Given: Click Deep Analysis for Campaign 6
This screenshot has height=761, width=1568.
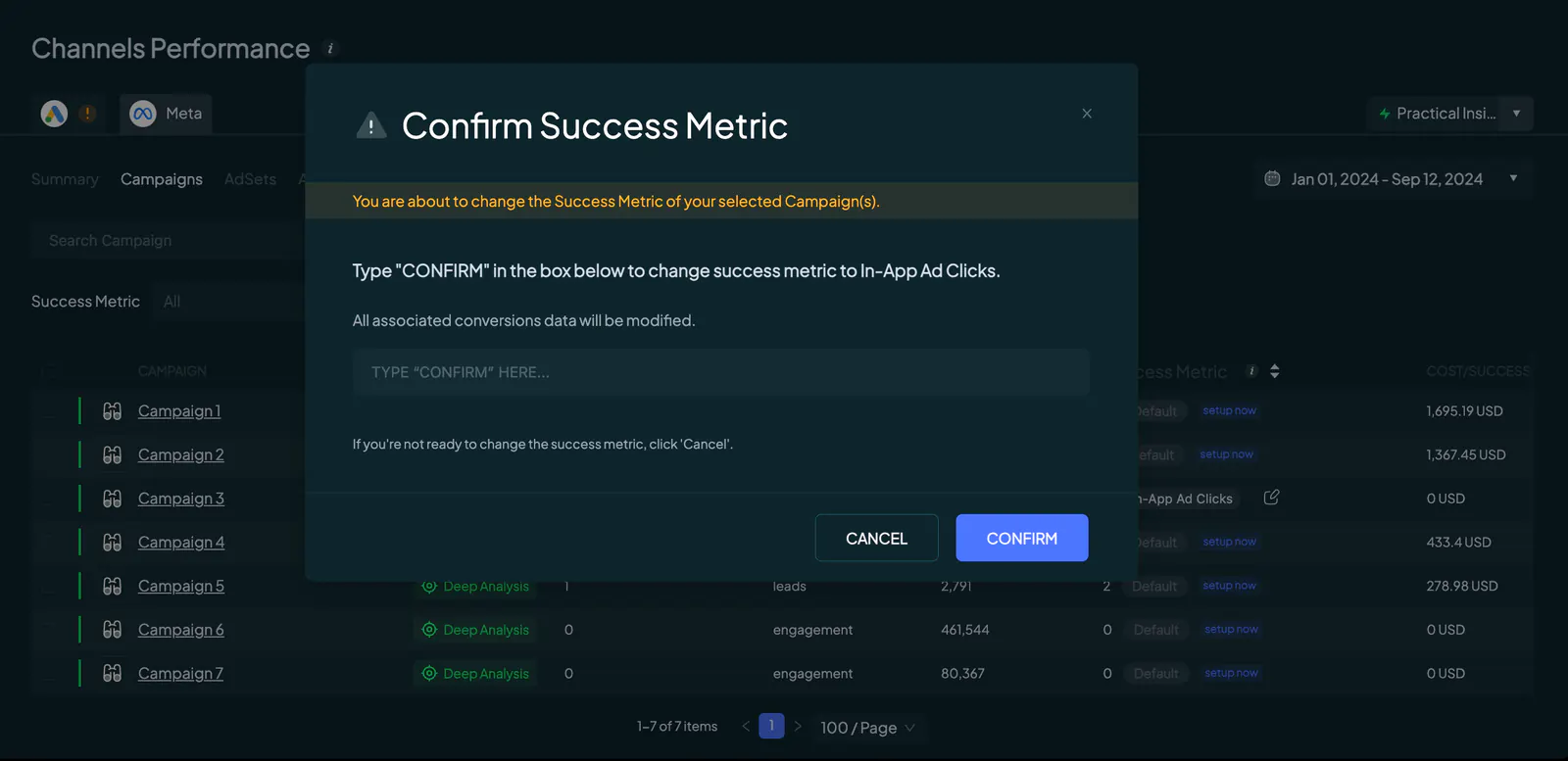Looking at the screenshot, I should point(475,630).
